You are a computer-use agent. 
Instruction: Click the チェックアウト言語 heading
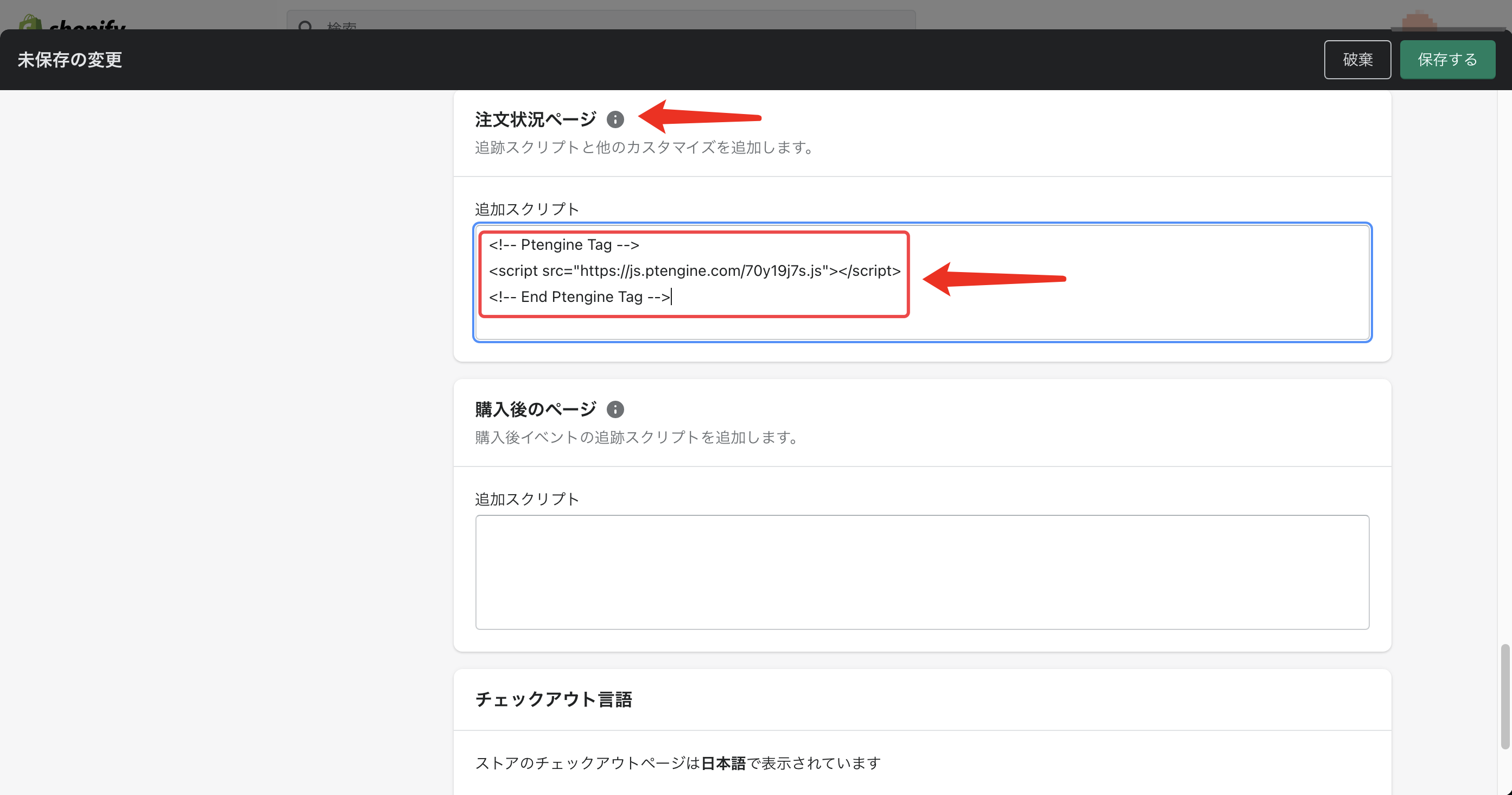(553, 699)
